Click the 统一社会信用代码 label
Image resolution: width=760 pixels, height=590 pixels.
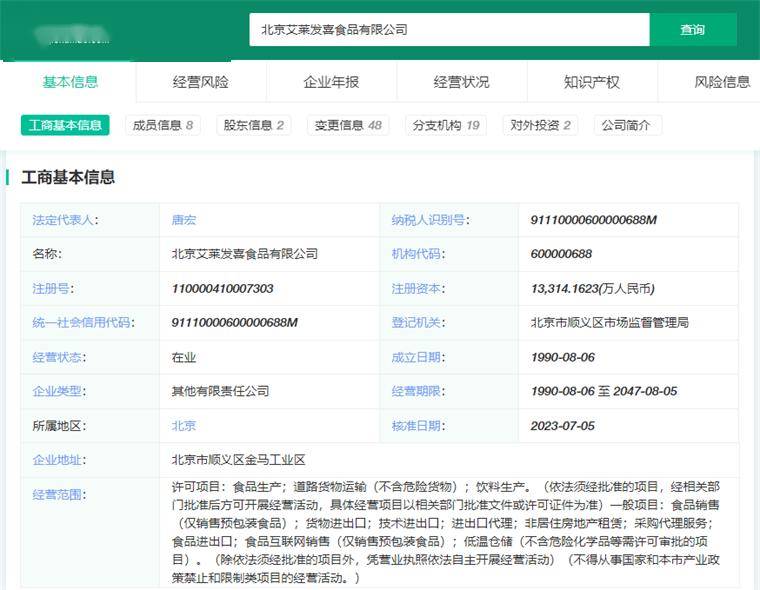[83, 322]
